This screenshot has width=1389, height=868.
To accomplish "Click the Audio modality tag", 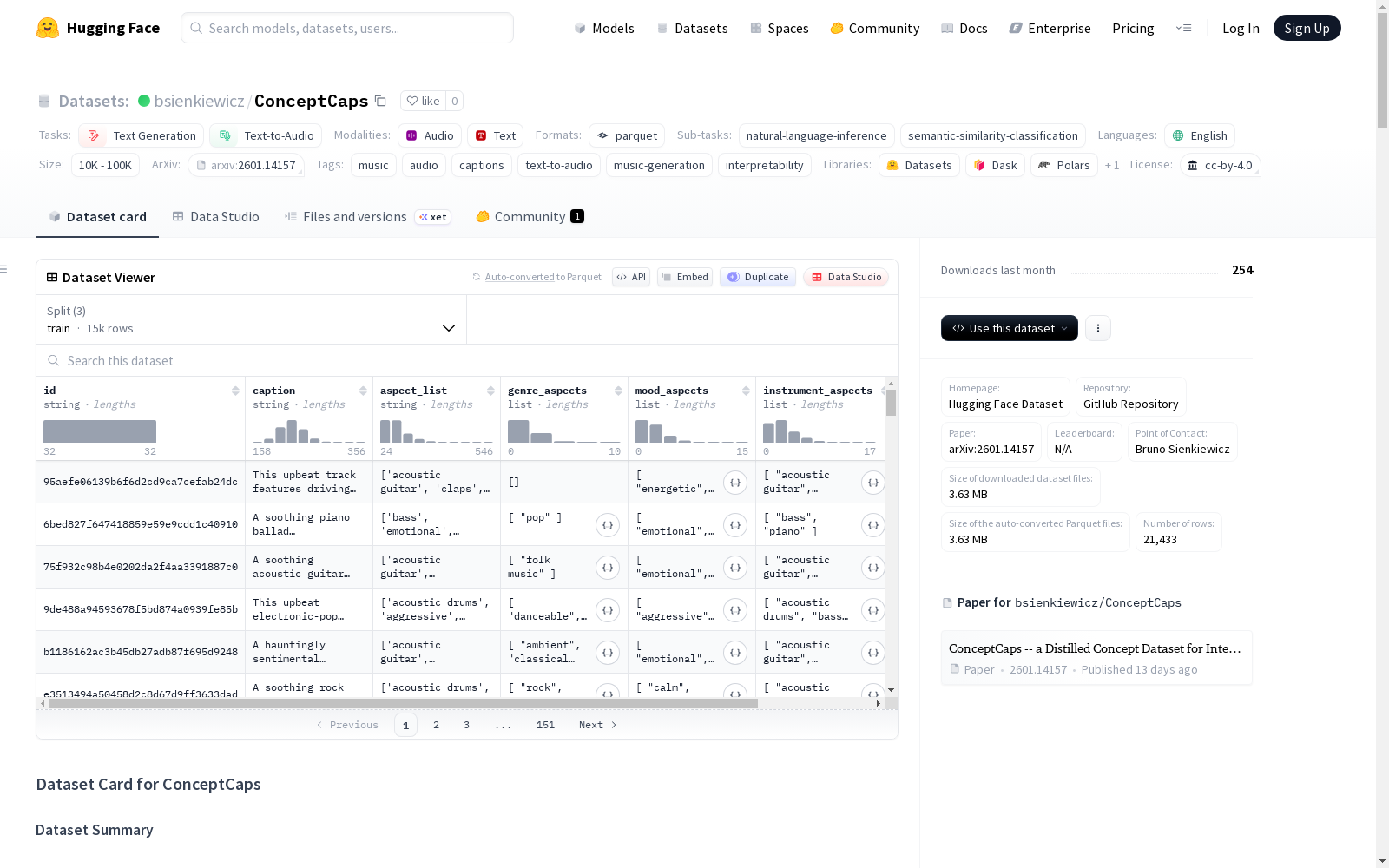I will pyautogui.click(x=430, y=135).
